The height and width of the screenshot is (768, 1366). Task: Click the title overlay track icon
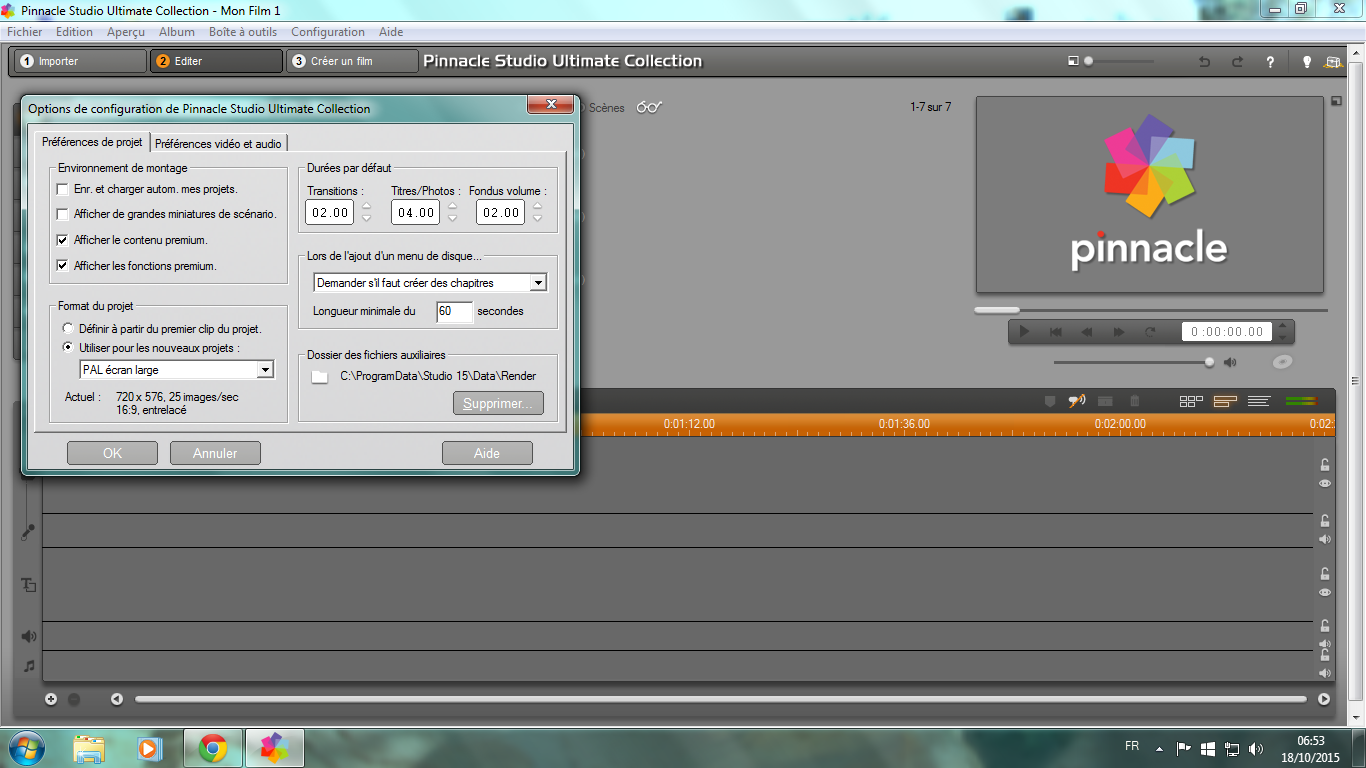tap(29, 585)
